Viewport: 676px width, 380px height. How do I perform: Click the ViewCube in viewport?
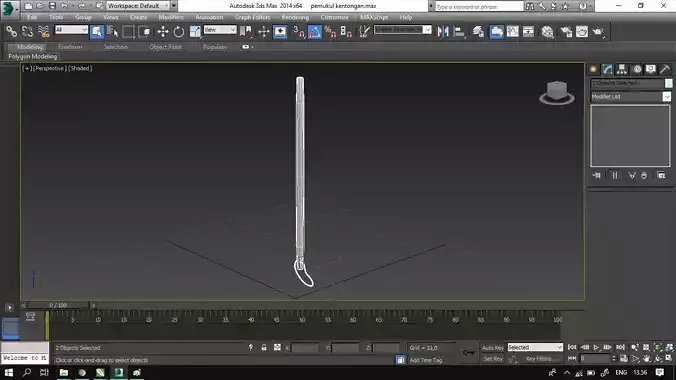(x=557, y=92)
